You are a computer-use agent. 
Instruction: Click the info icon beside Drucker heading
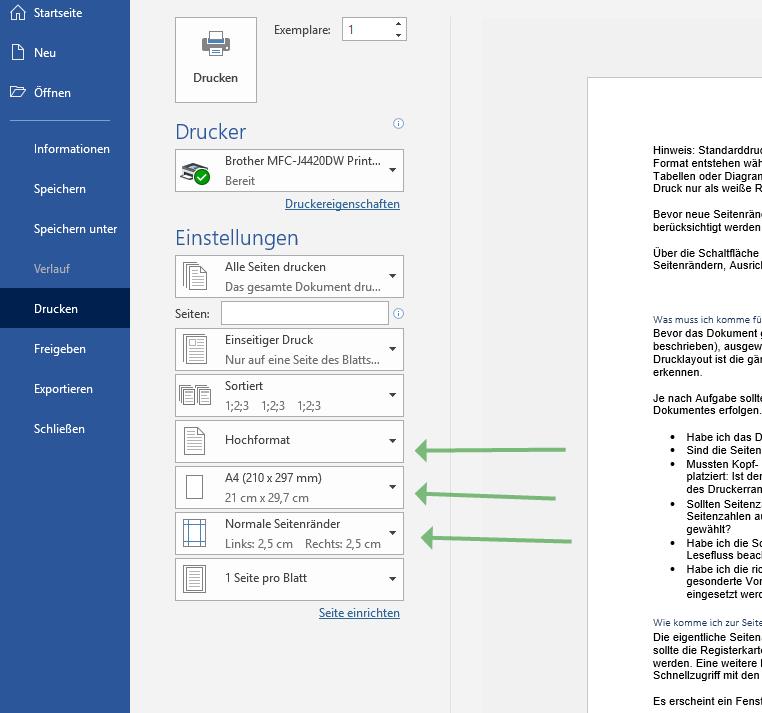[398, 124]
